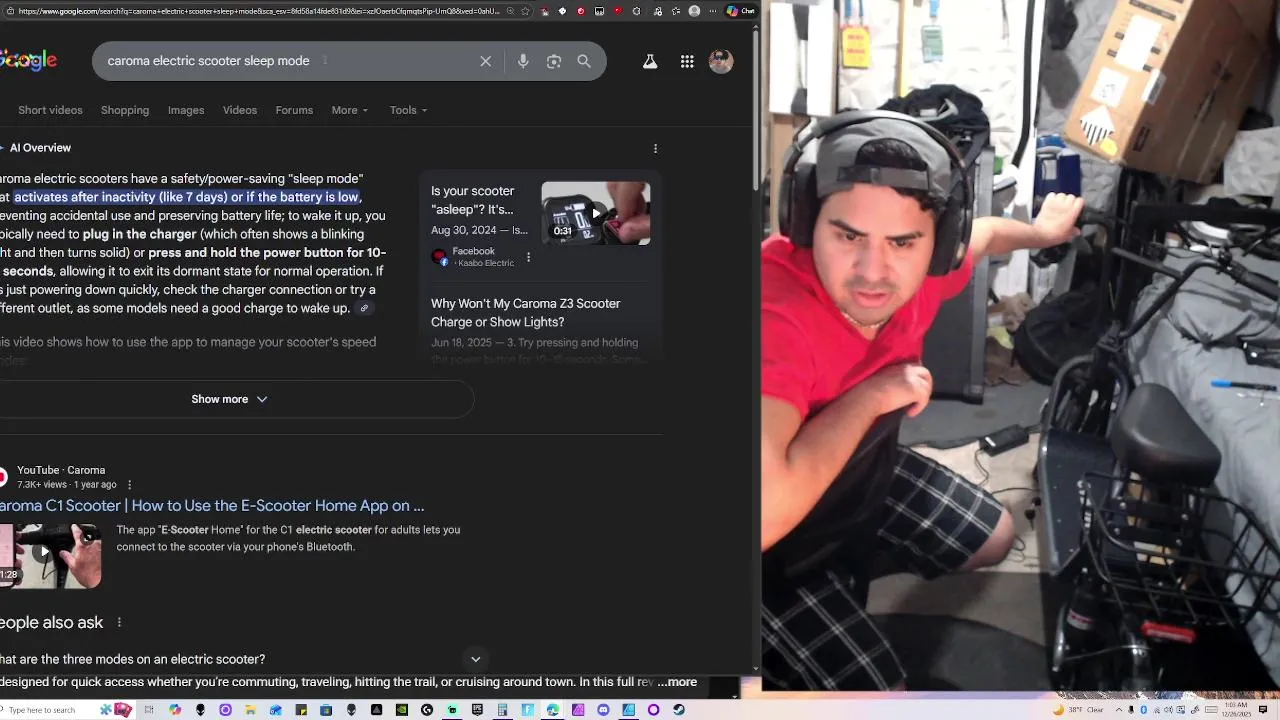
Task: Switch to Shopping results tab
Action: 125,110
